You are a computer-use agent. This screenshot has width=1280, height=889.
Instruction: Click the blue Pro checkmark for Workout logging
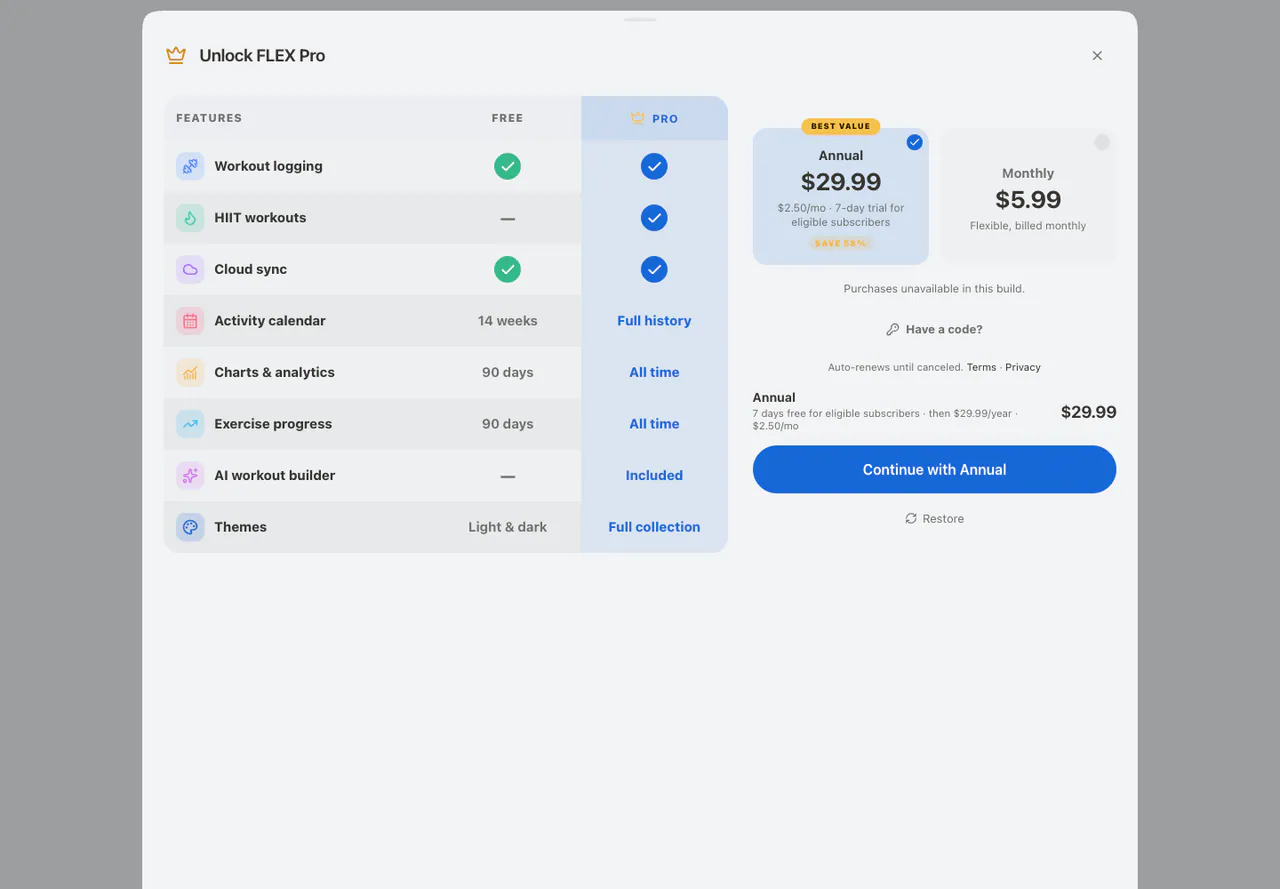654,166
